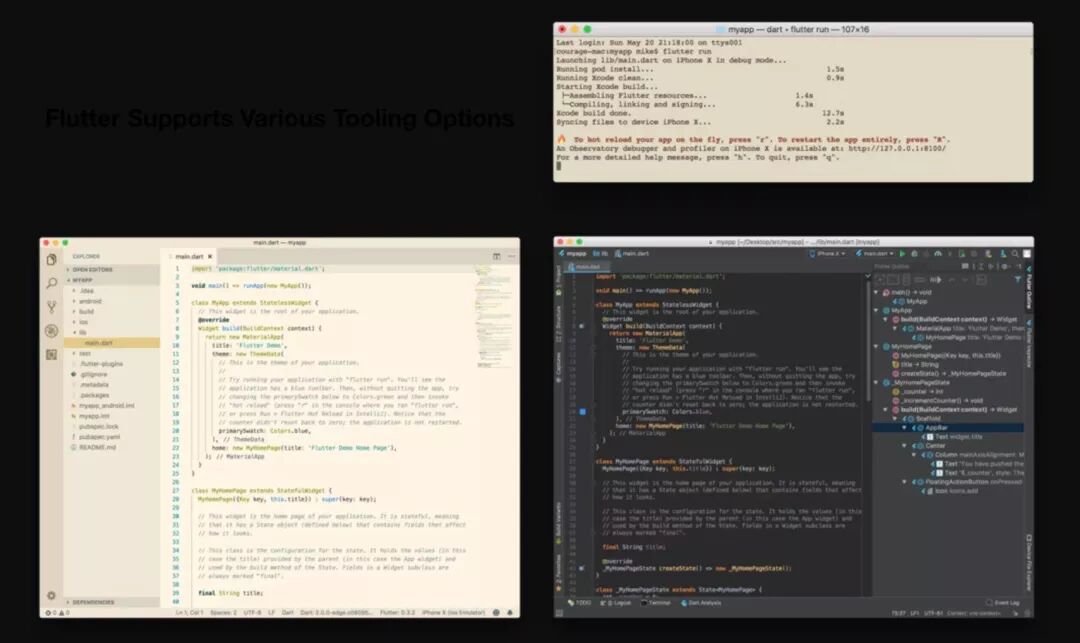Select createState() in Flutter Outline
The image size is (1080, 643).
[948, 373]
